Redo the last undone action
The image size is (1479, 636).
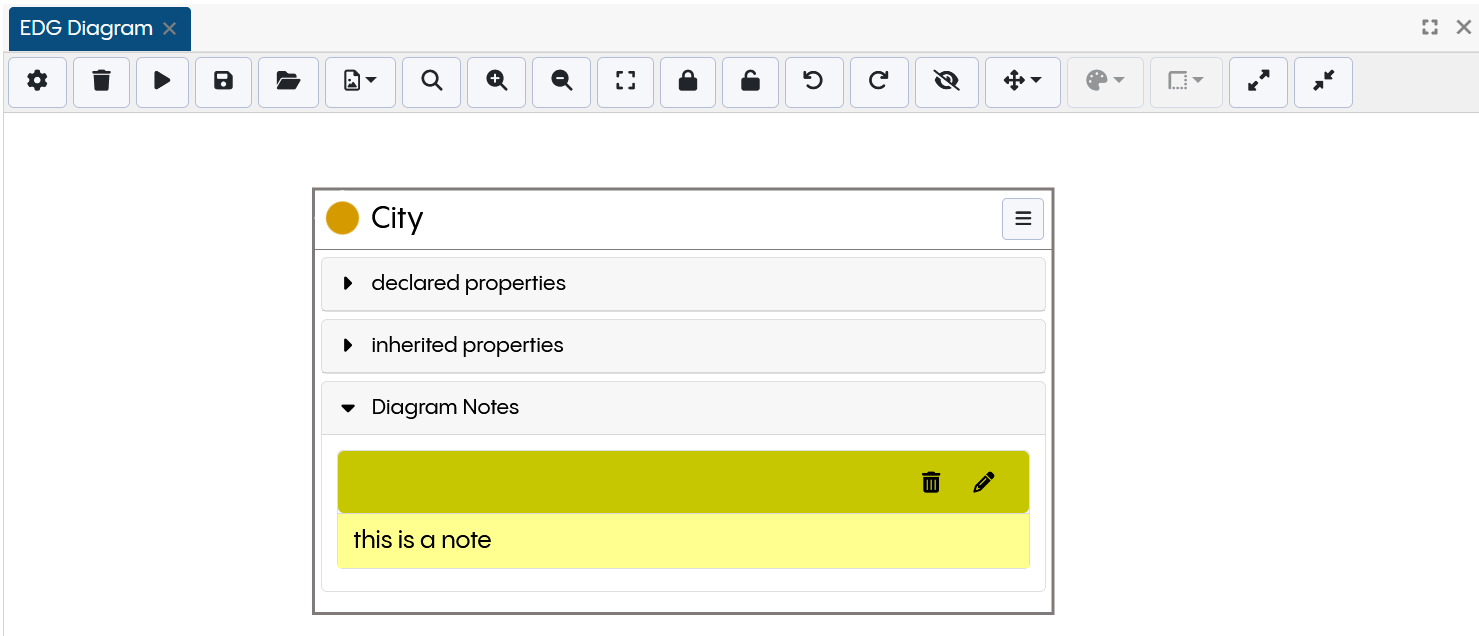pyautogui.click(x=879, y=82)
